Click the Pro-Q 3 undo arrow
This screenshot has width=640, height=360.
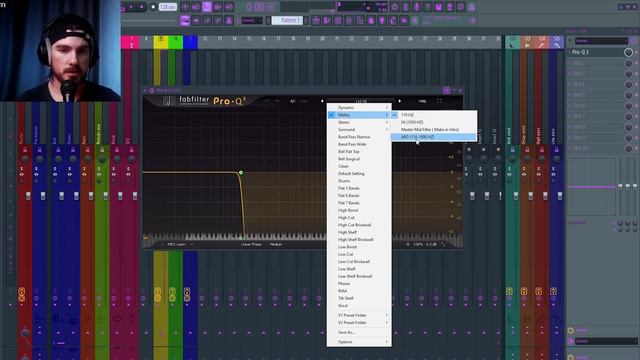(x=267, y=101)
